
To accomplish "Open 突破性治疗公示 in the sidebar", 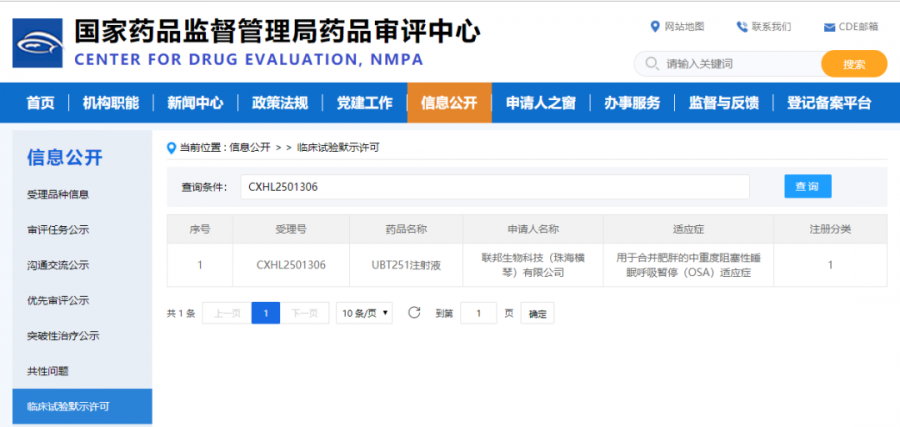I will point(63,336).
